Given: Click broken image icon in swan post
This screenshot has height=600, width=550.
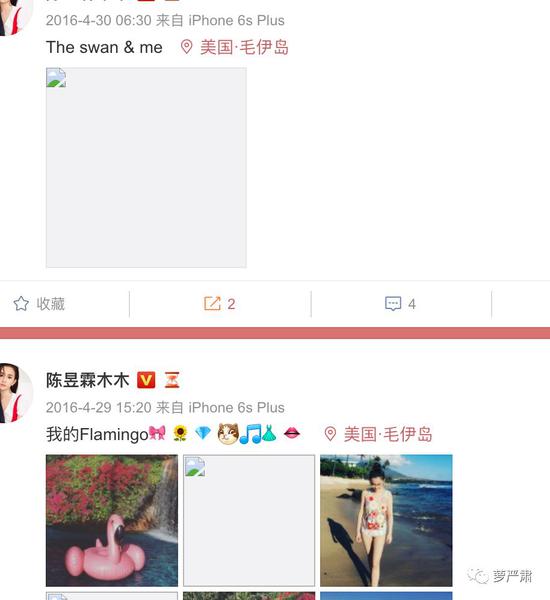Looking at the screenshot, I should tap(56, 78).
